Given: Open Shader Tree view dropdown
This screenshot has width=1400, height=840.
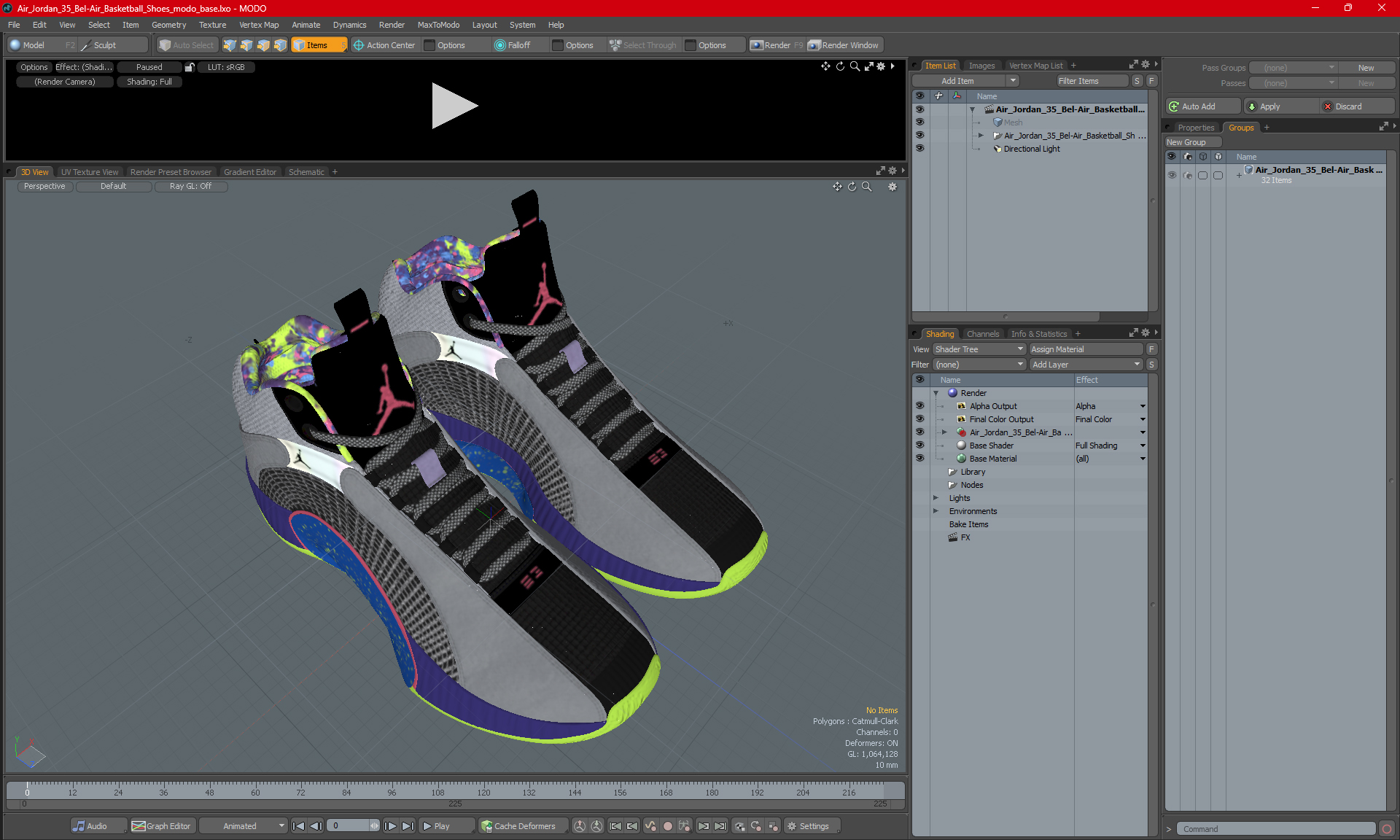Looking at the screenshot, I should click(x=979, y=349).
